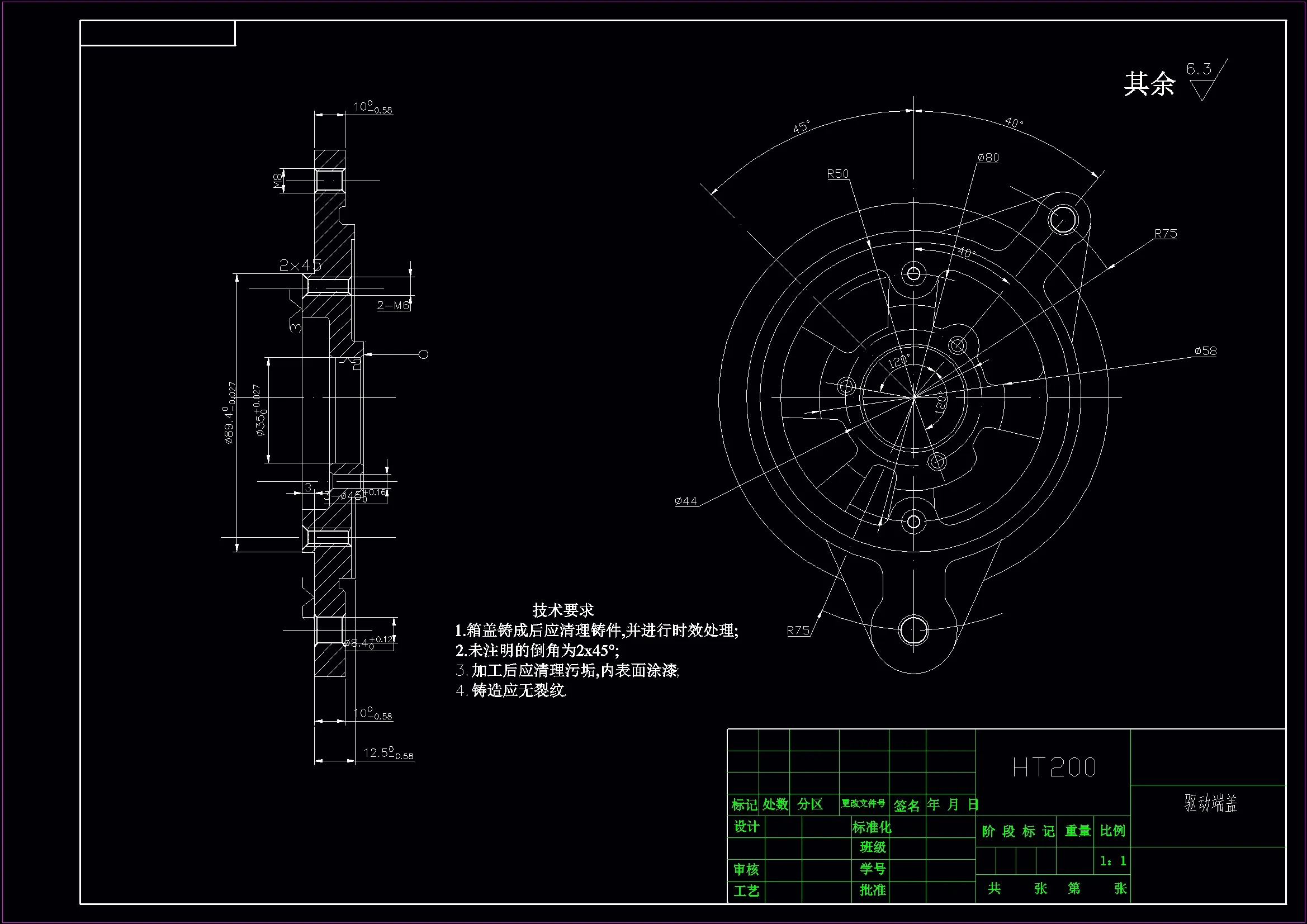Select the ø80 diameter dimension label
Viewport: 1307px width, 924px height.
point(988,158)
